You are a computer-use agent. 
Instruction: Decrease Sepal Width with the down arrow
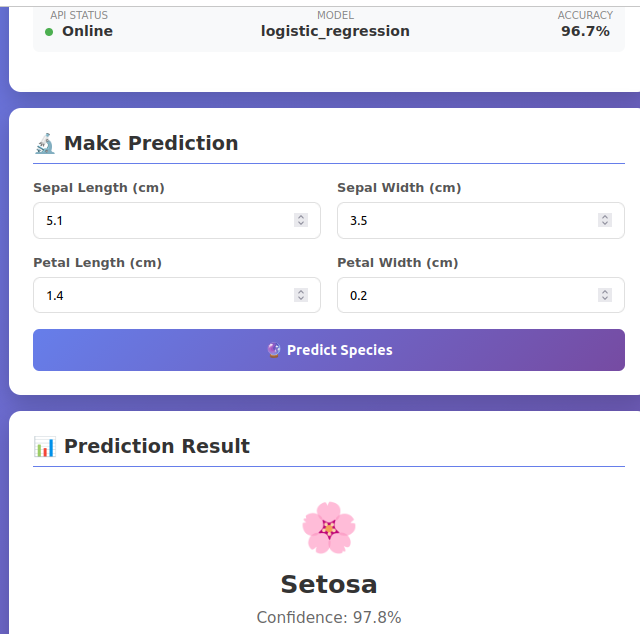click(x=605, y=224)
